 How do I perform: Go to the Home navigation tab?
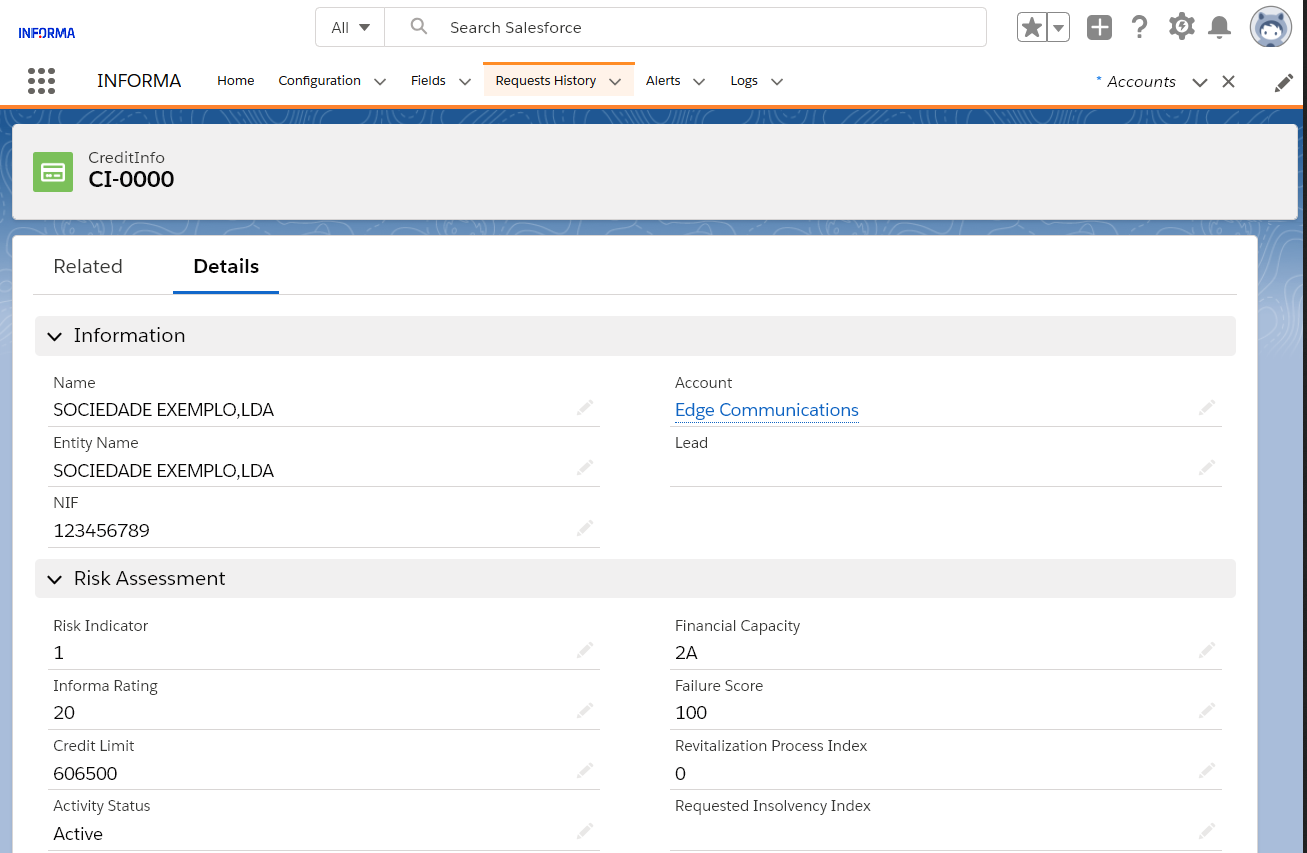(235, 81)
